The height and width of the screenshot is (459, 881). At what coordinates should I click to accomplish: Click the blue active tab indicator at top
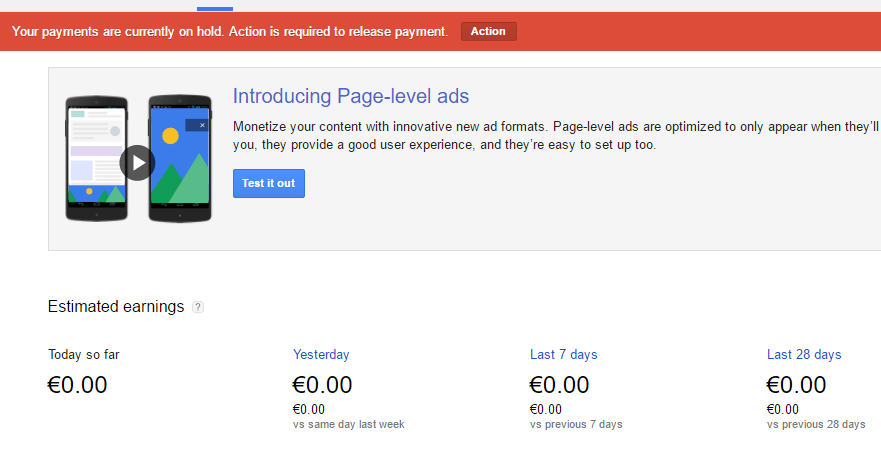[x=215, y=8]
